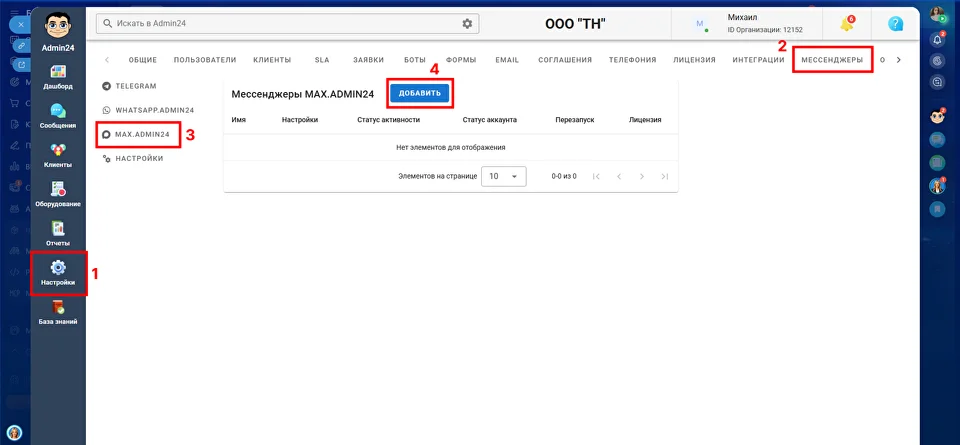Image resolution: width=960 pixels, height=445 pixels.
Task: Click the user name Михаил in header
Action: pos(743,17)
